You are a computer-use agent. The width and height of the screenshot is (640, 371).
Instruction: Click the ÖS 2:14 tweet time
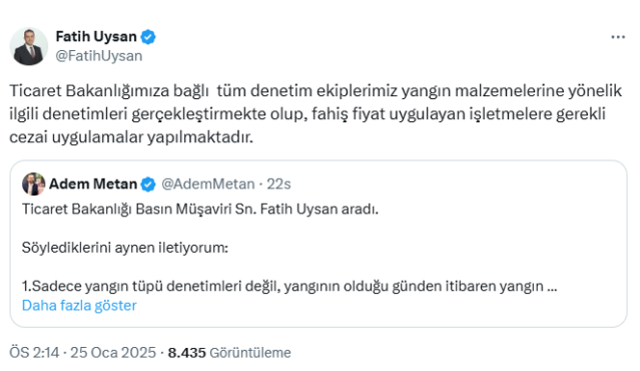(x=34, y=352)
